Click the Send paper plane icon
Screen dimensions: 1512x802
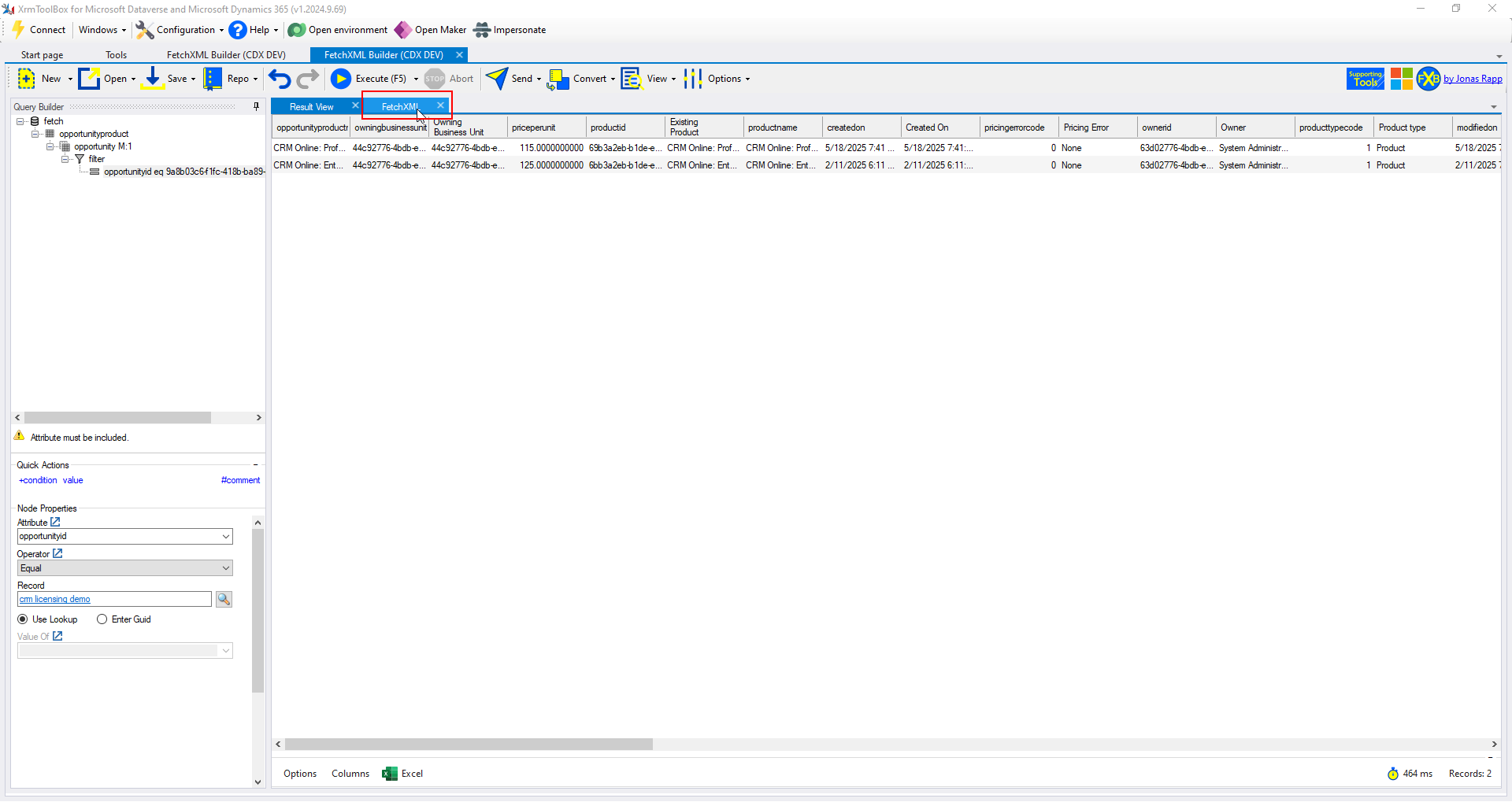click(x=497, y=79)
